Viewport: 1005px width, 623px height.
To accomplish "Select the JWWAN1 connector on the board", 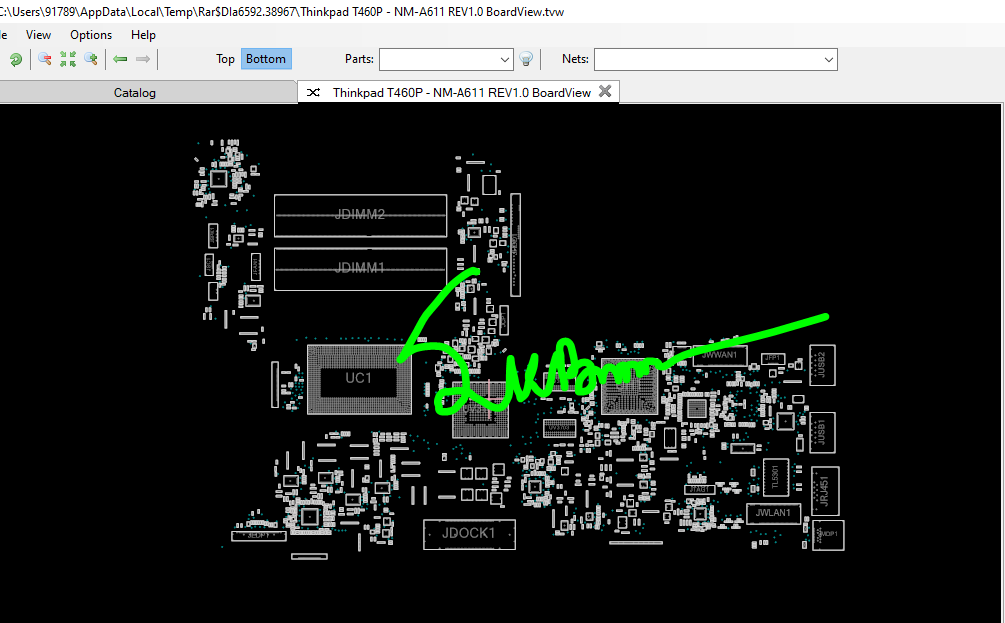I will coord(719,355).
